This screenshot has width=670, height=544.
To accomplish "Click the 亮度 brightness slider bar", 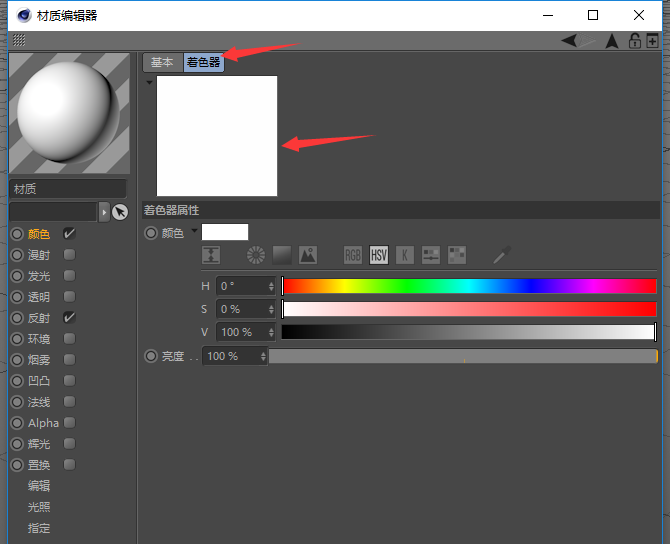I will point(463,356).
